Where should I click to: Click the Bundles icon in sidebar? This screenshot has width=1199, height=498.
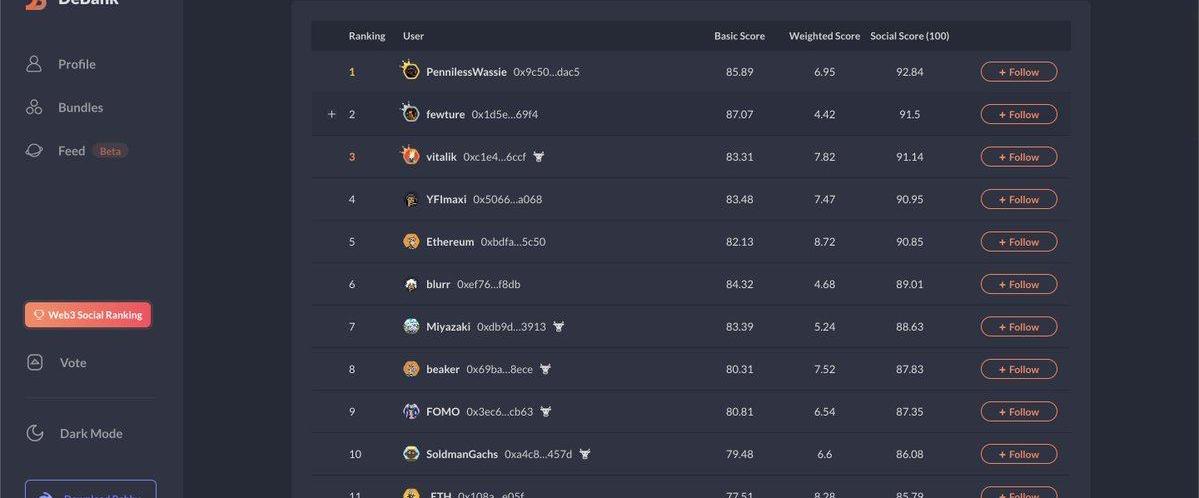click(x=34, y=107)
